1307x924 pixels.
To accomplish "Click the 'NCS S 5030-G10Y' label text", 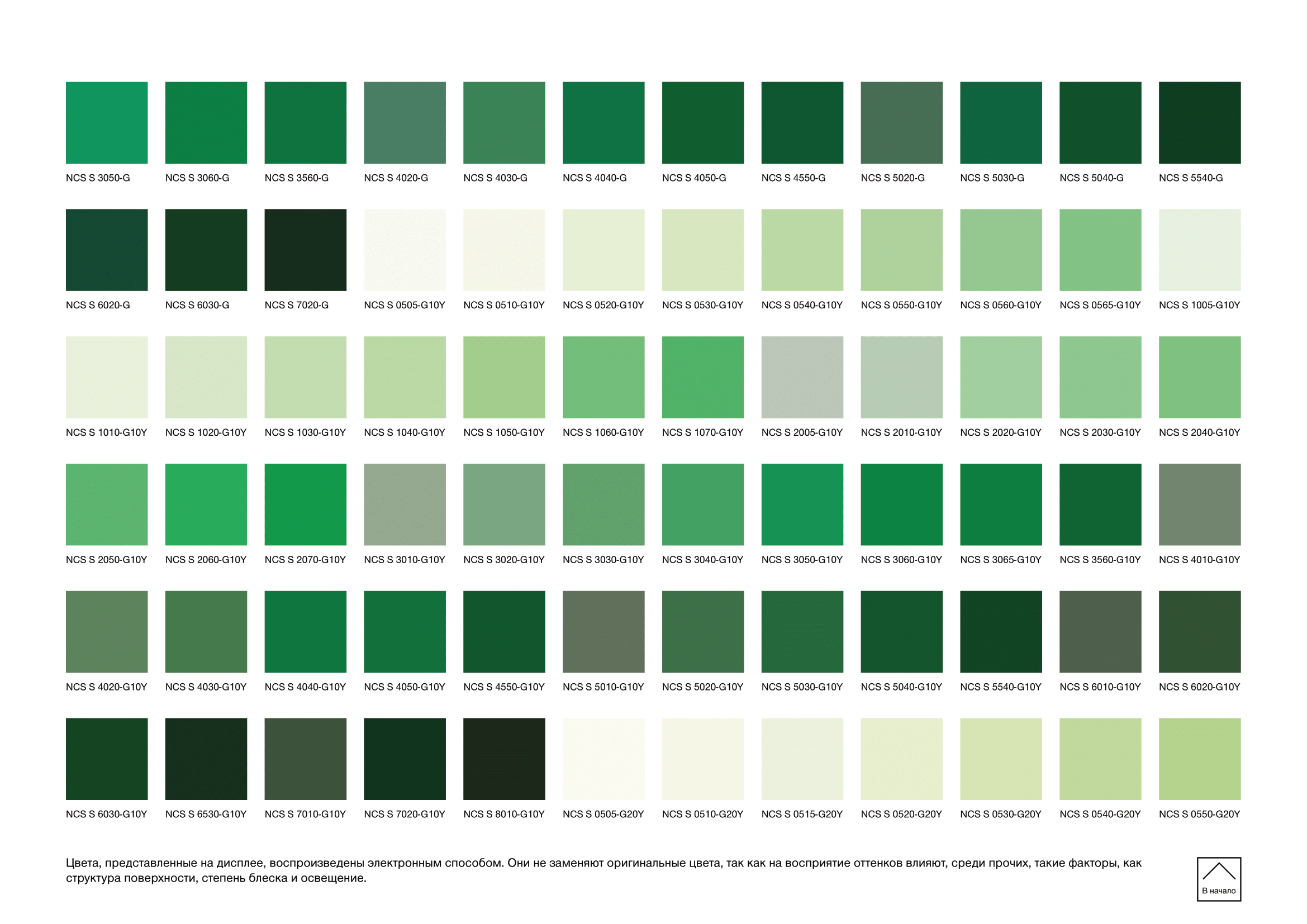I will 802,687.
